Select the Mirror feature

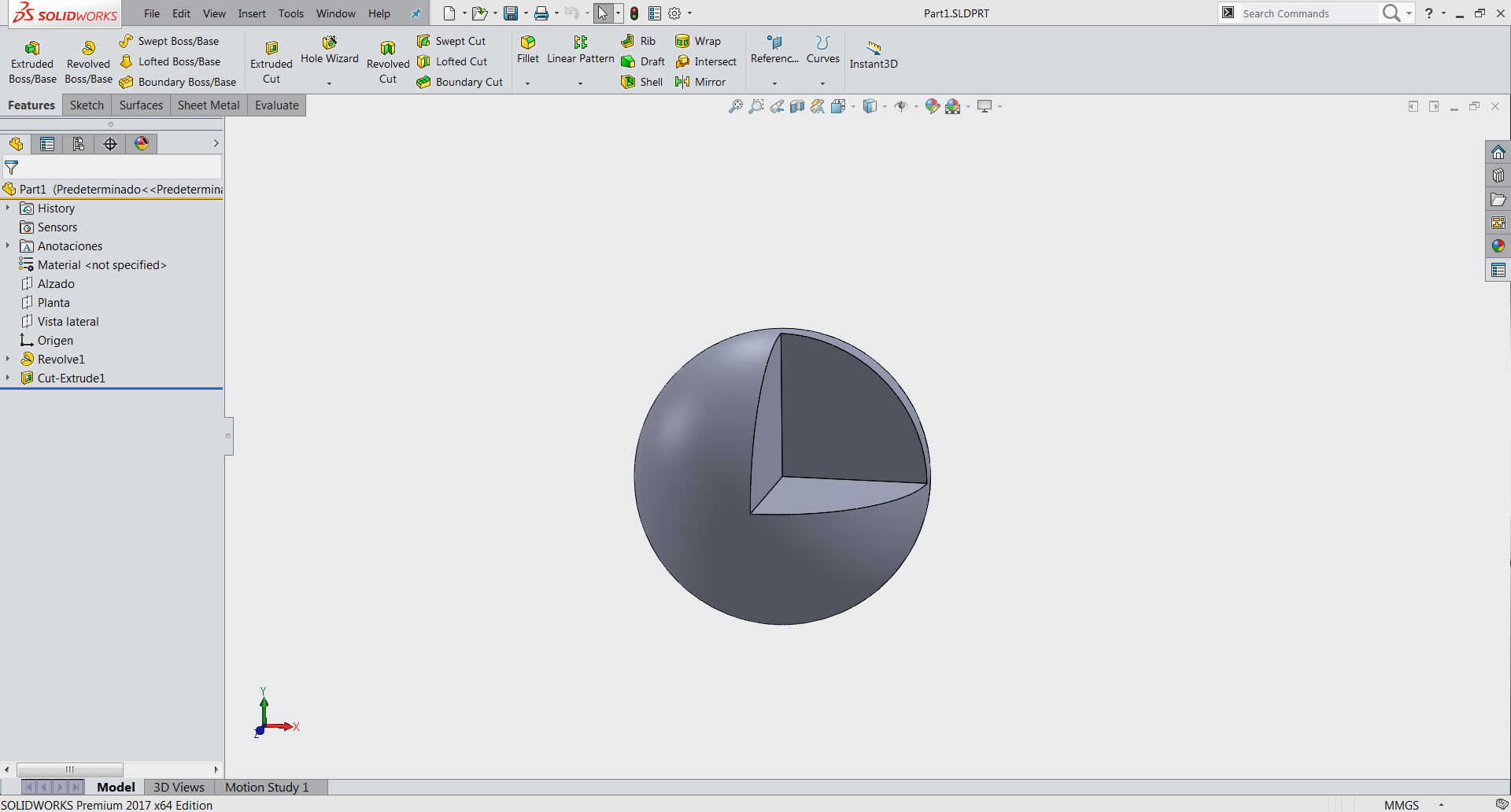[x=701, y=82]
